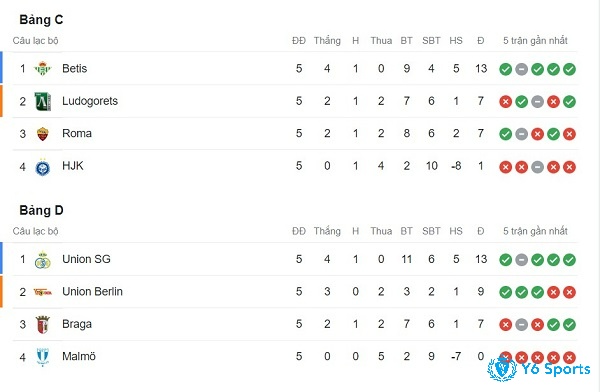Click Ludogorets's first red loss icon
The height and width of the screenshot is (392, 600).
point(505,102)
